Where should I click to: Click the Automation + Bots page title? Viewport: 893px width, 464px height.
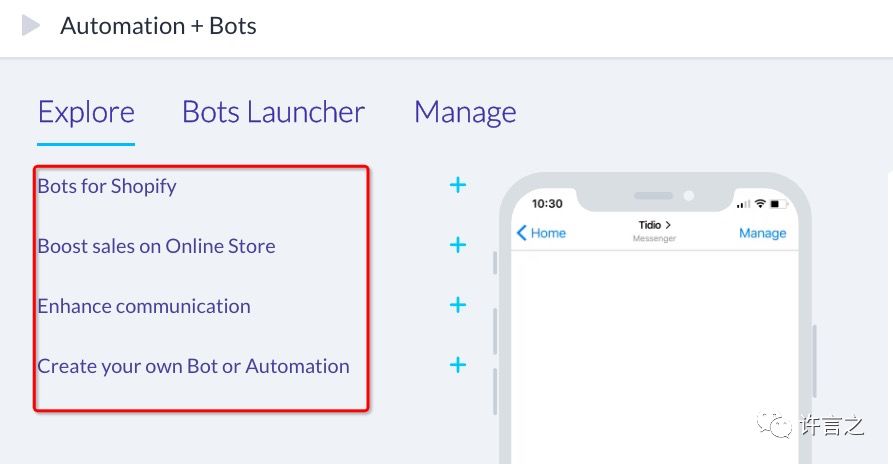click(x=158, y=26)
